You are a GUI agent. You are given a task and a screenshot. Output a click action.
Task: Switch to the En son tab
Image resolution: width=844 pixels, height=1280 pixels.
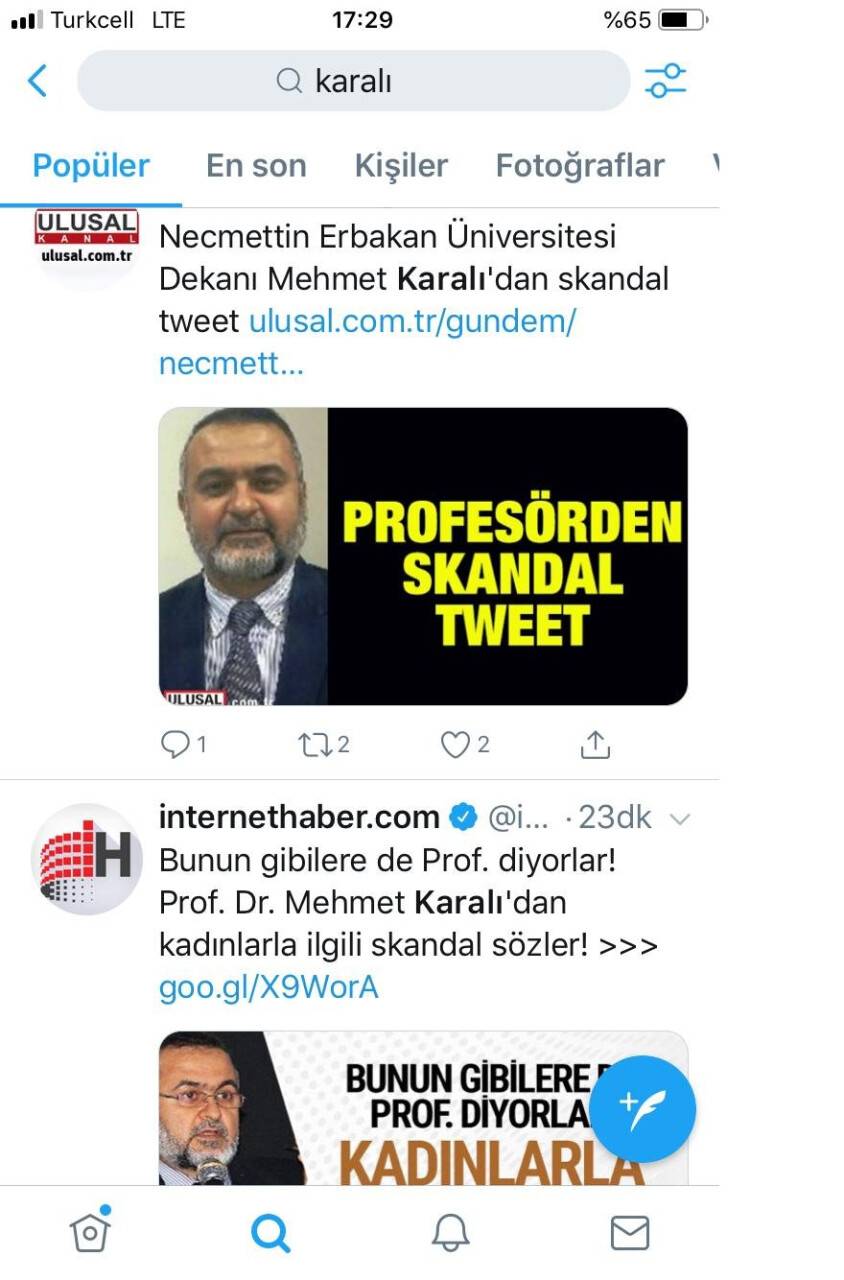coord(256,165)
